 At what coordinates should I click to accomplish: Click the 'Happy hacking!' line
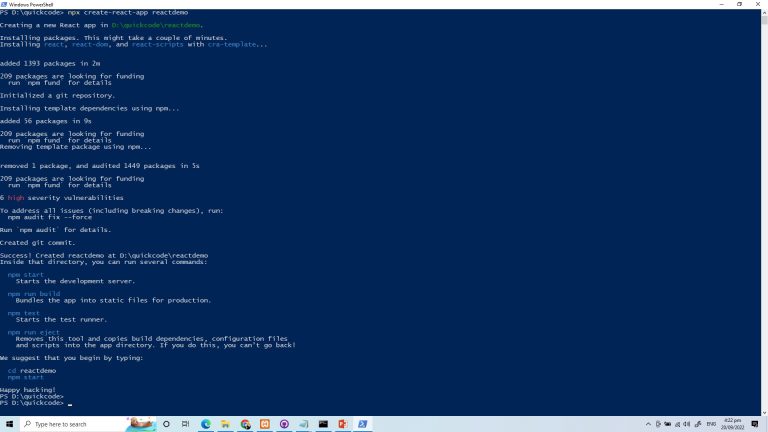pos(28,390)
